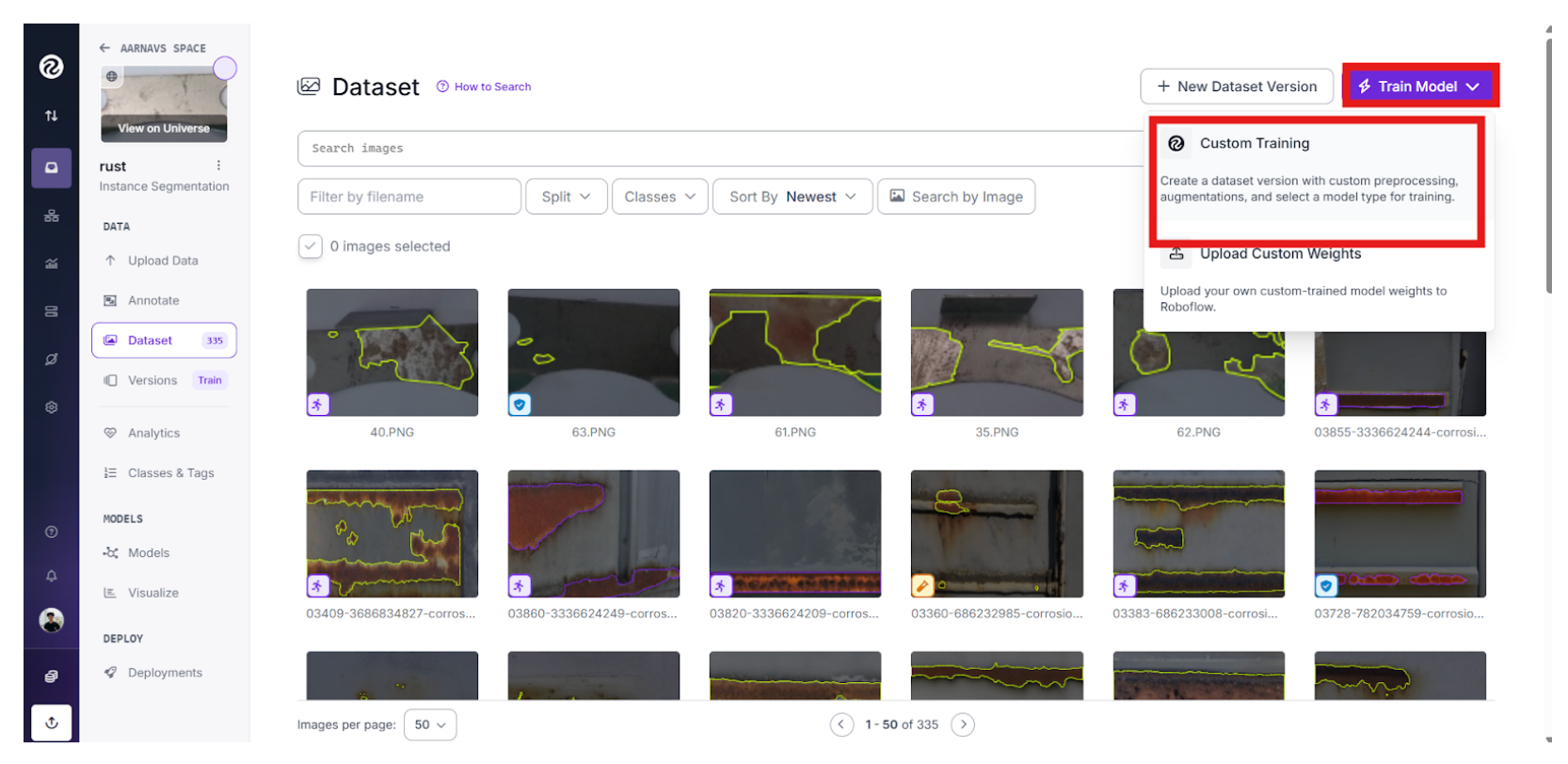This screenshot has height=764, width=1568.
Task: Open the images per page dropdown
Action: [x=430, y=724]
